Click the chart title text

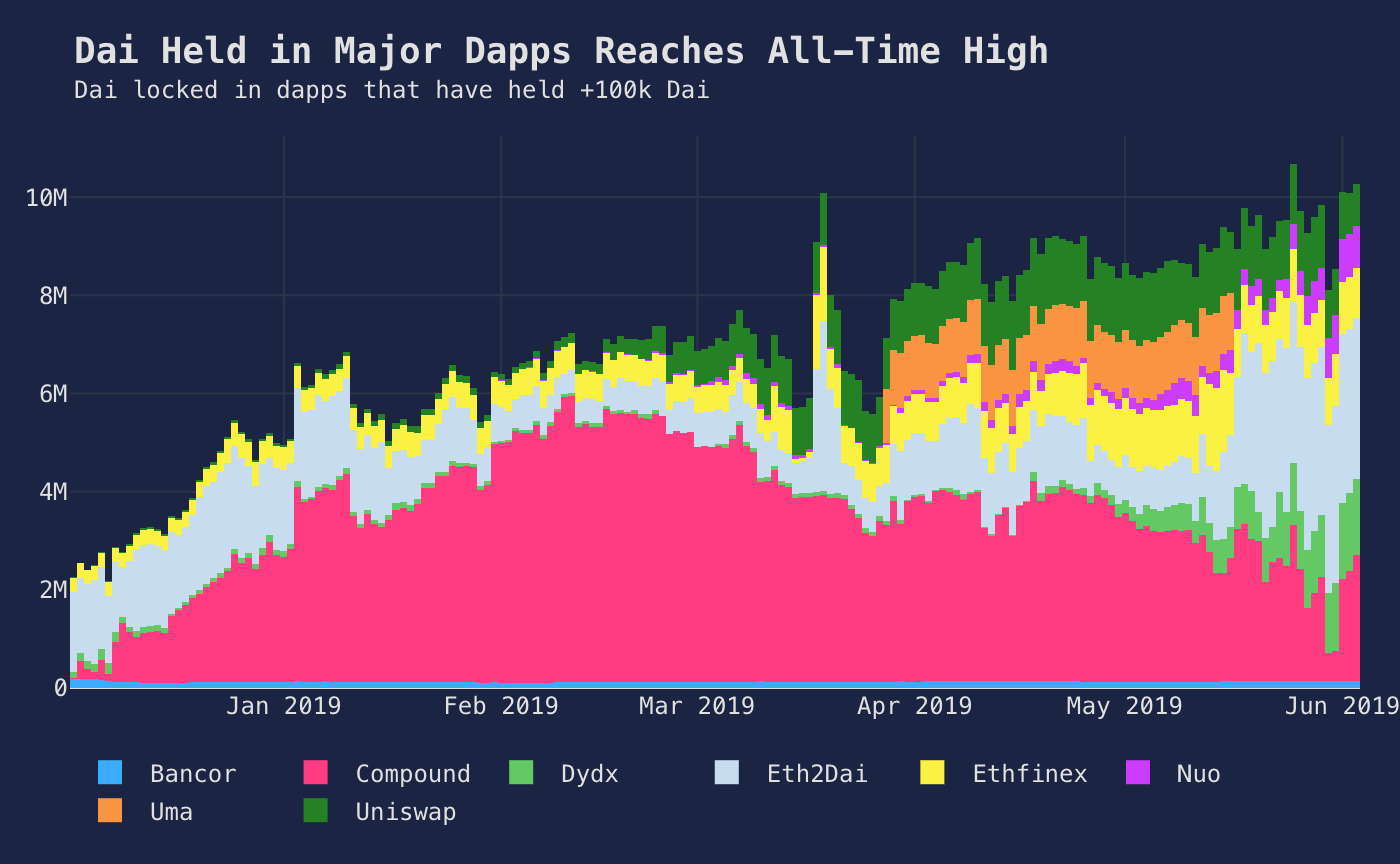tap(562, 51)
